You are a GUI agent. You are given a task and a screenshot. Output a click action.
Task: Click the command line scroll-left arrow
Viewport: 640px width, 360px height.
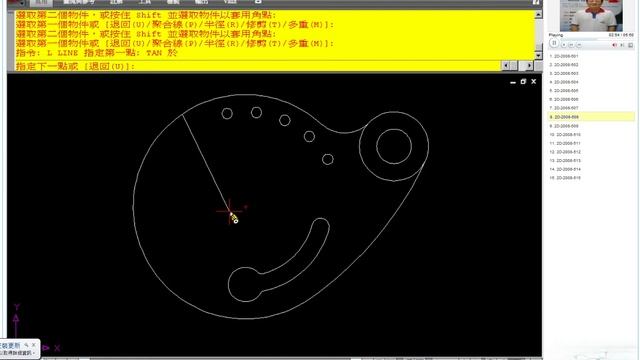(x=506, y=66)
